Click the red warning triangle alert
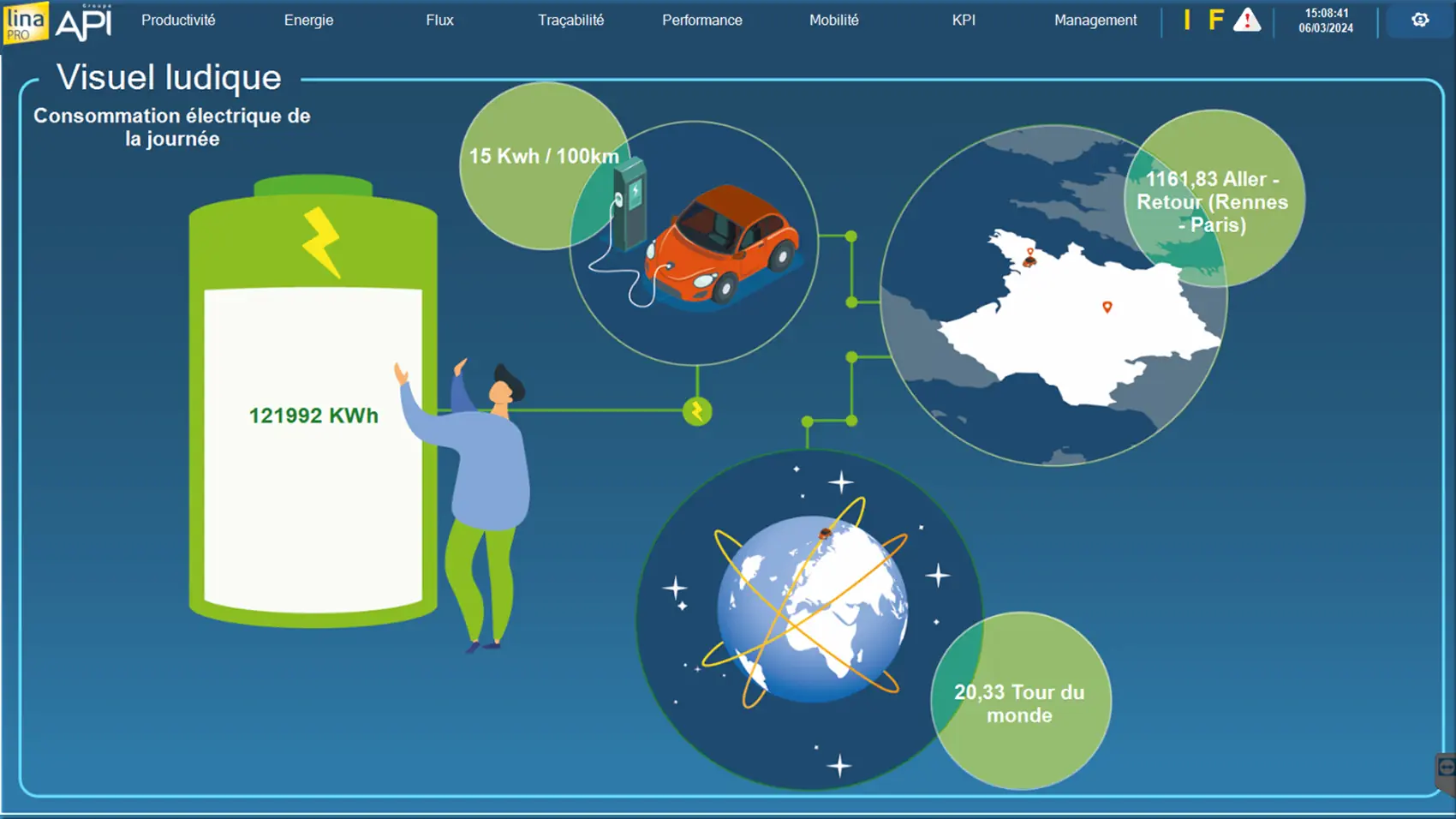 click(x=1247, y=20)
